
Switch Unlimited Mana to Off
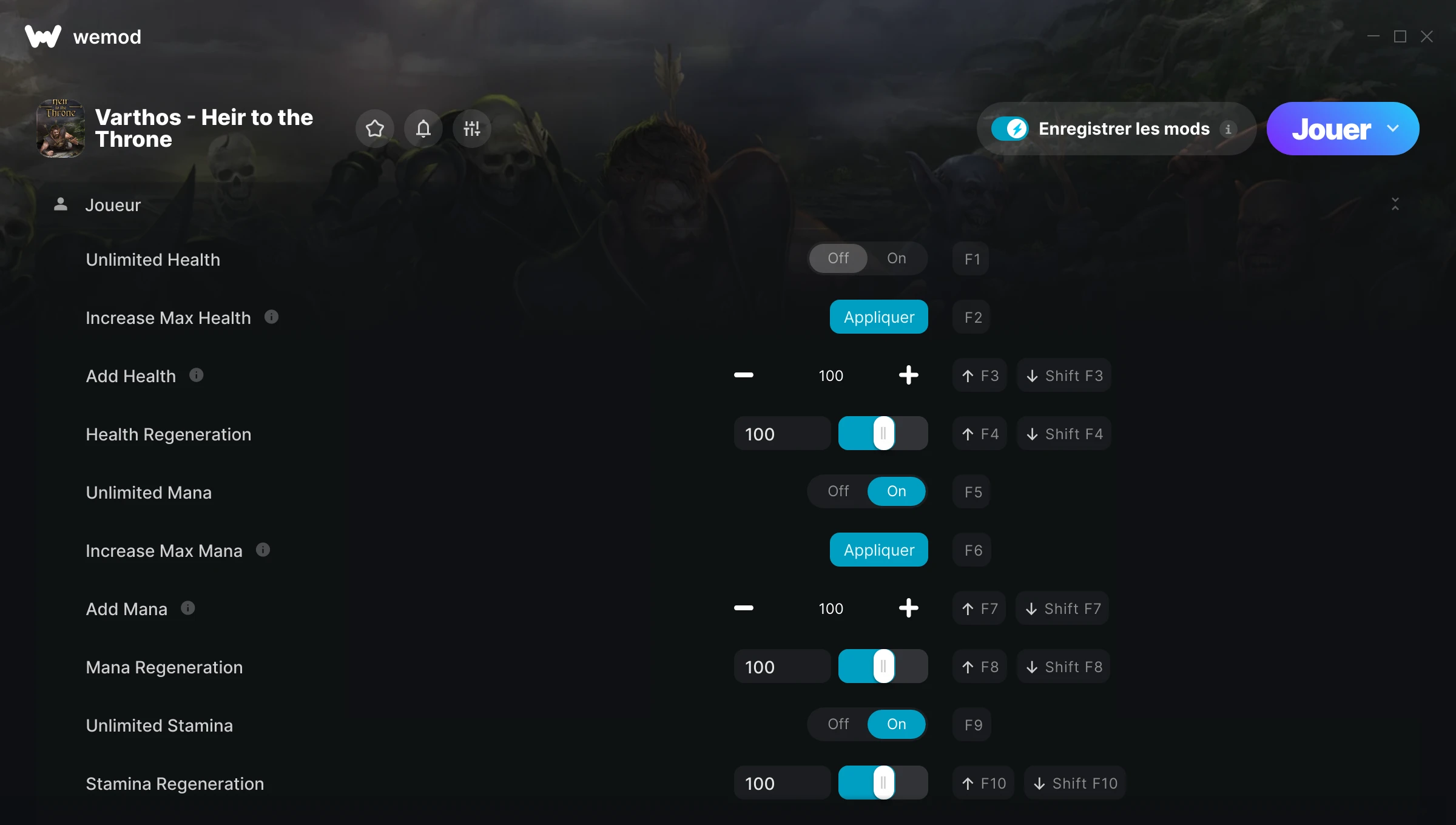[838, 491]
